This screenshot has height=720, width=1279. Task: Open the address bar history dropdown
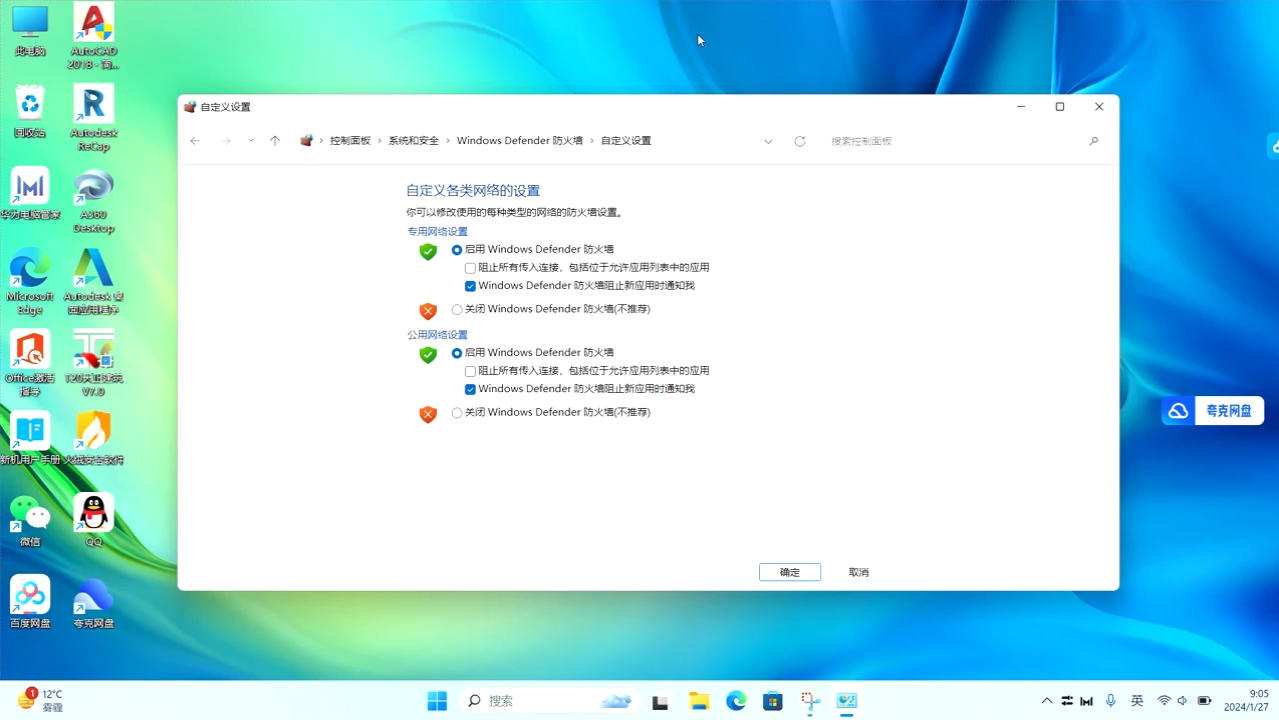click(x=768, y=140)
